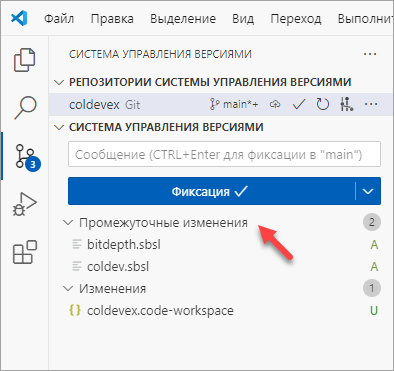Open the Файл menu
394x371 pixels.
[59, 19]
